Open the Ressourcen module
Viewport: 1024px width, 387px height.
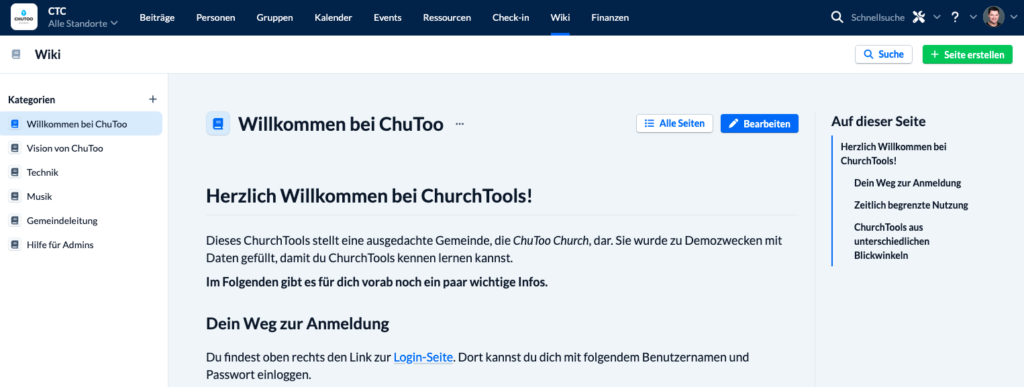point(447,18)
